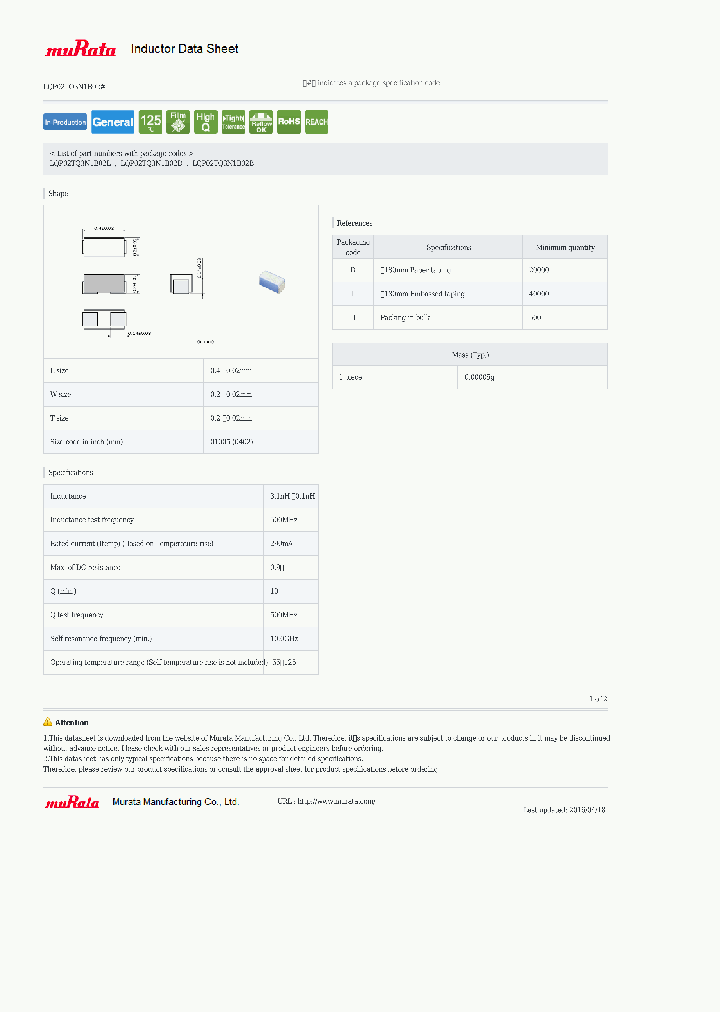Click the Max. of DC resistance label

pos(85,567)
